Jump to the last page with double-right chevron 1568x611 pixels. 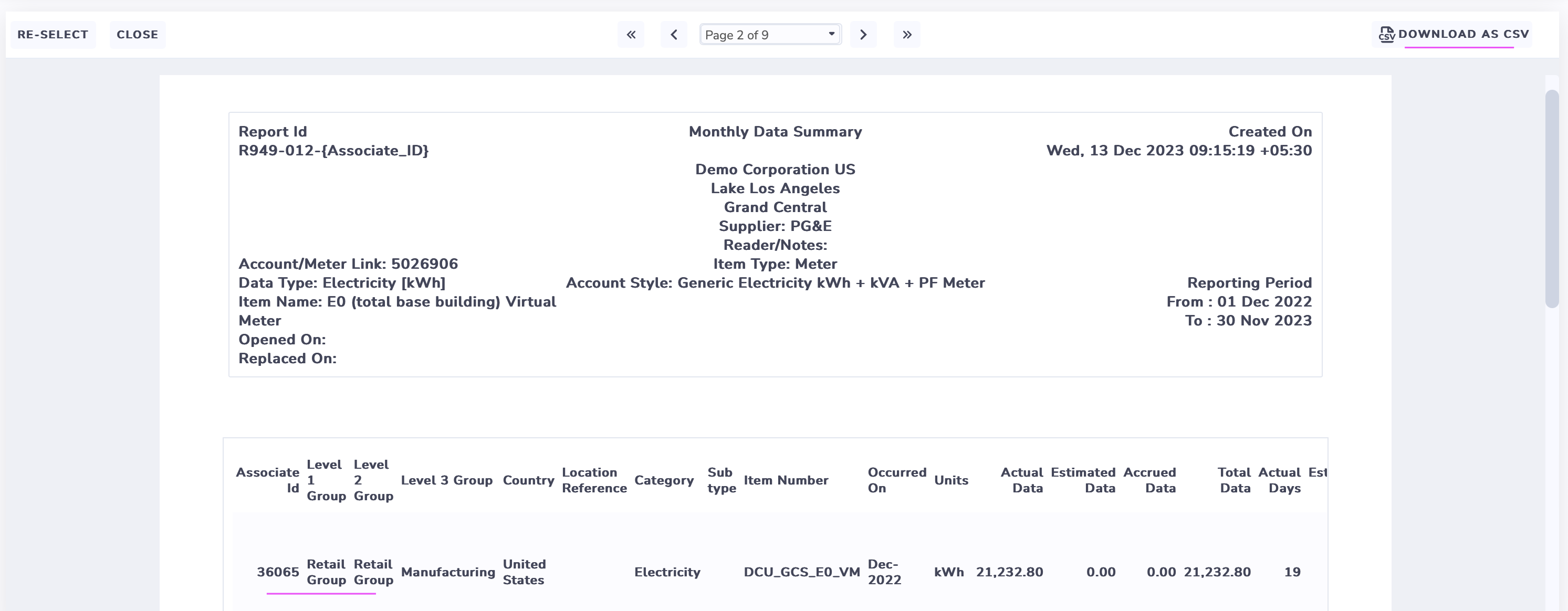tap(906, 34)
